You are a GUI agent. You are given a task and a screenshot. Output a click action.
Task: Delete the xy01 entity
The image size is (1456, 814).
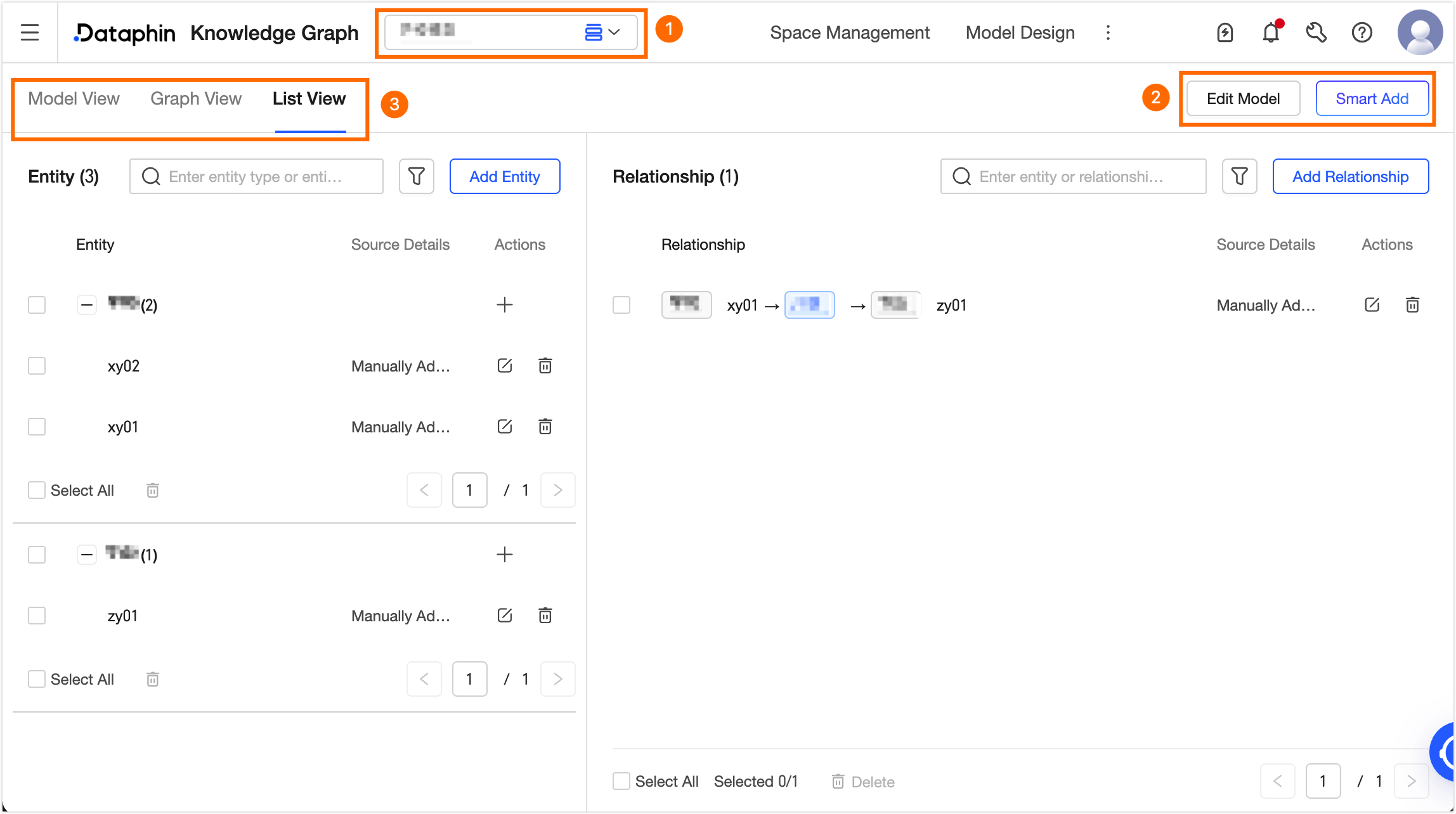point(545,427)
